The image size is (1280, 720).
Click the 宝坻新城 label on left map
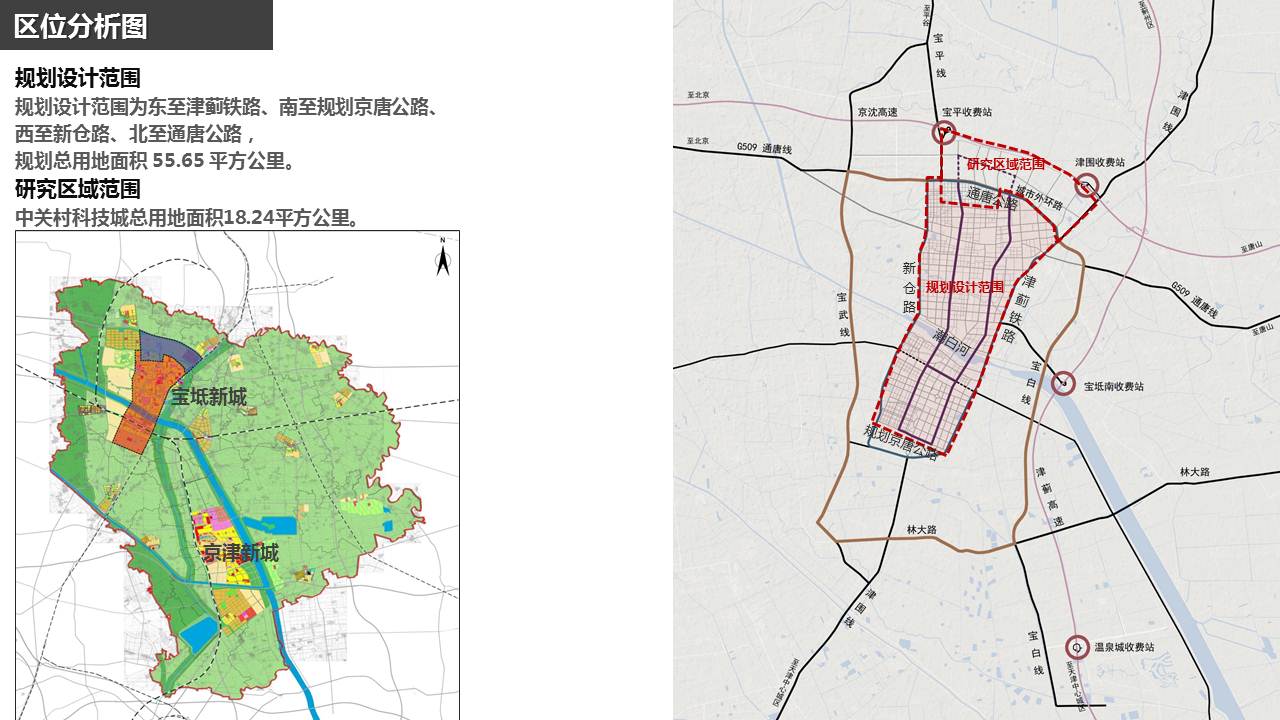[208, 397]
